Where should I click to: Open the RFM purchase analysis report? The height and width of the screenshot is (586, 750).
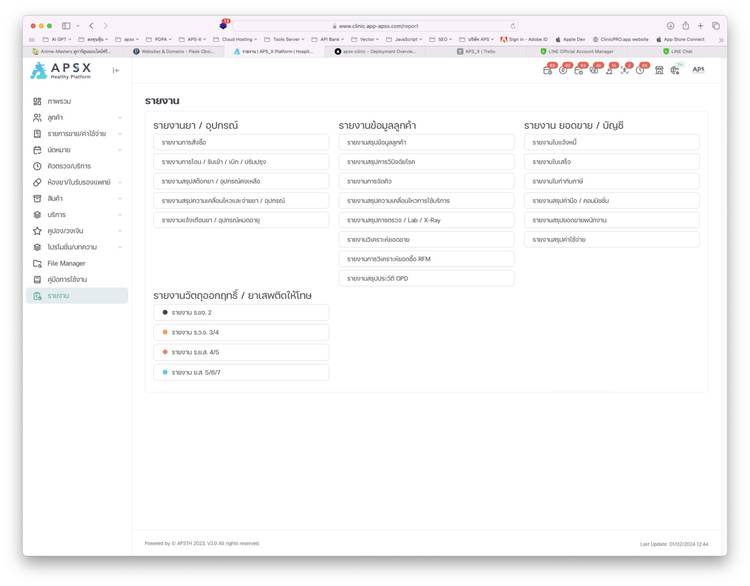point(426,259)
